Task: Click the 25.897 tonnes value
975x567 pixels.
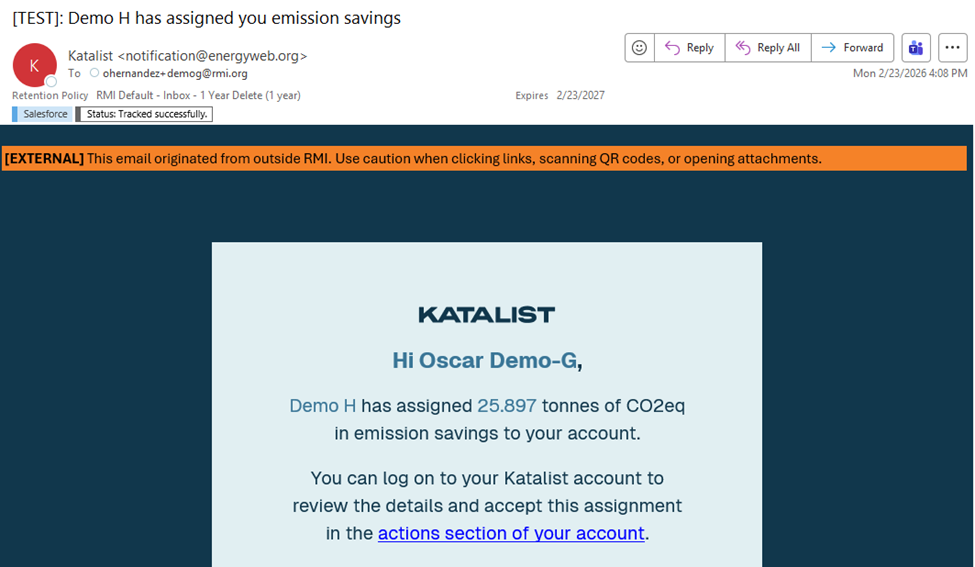Action: tap(507, 406)
